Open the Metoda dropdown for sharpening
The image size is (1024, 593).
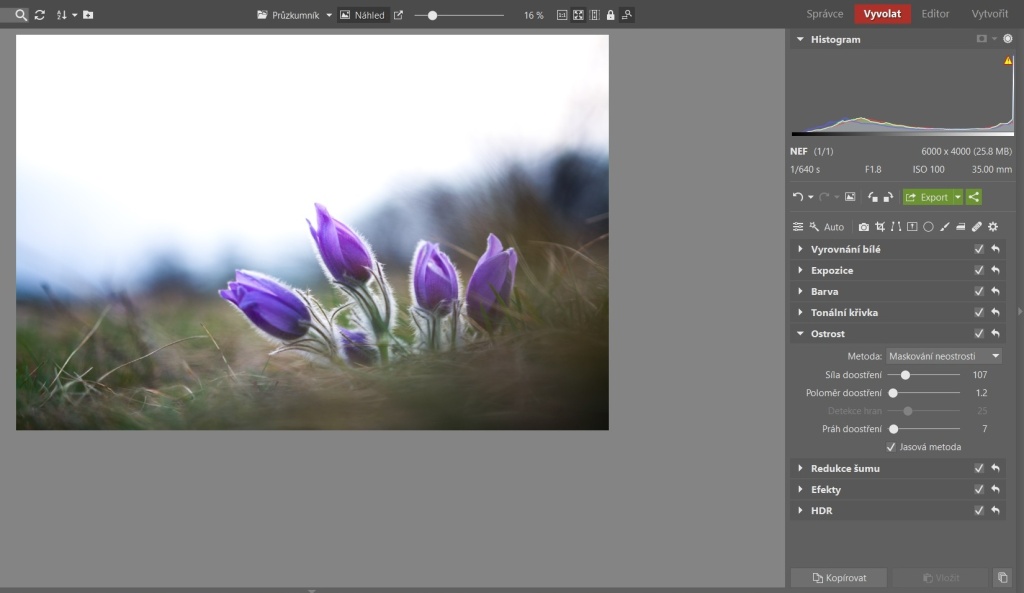click(x=943, y=356)
